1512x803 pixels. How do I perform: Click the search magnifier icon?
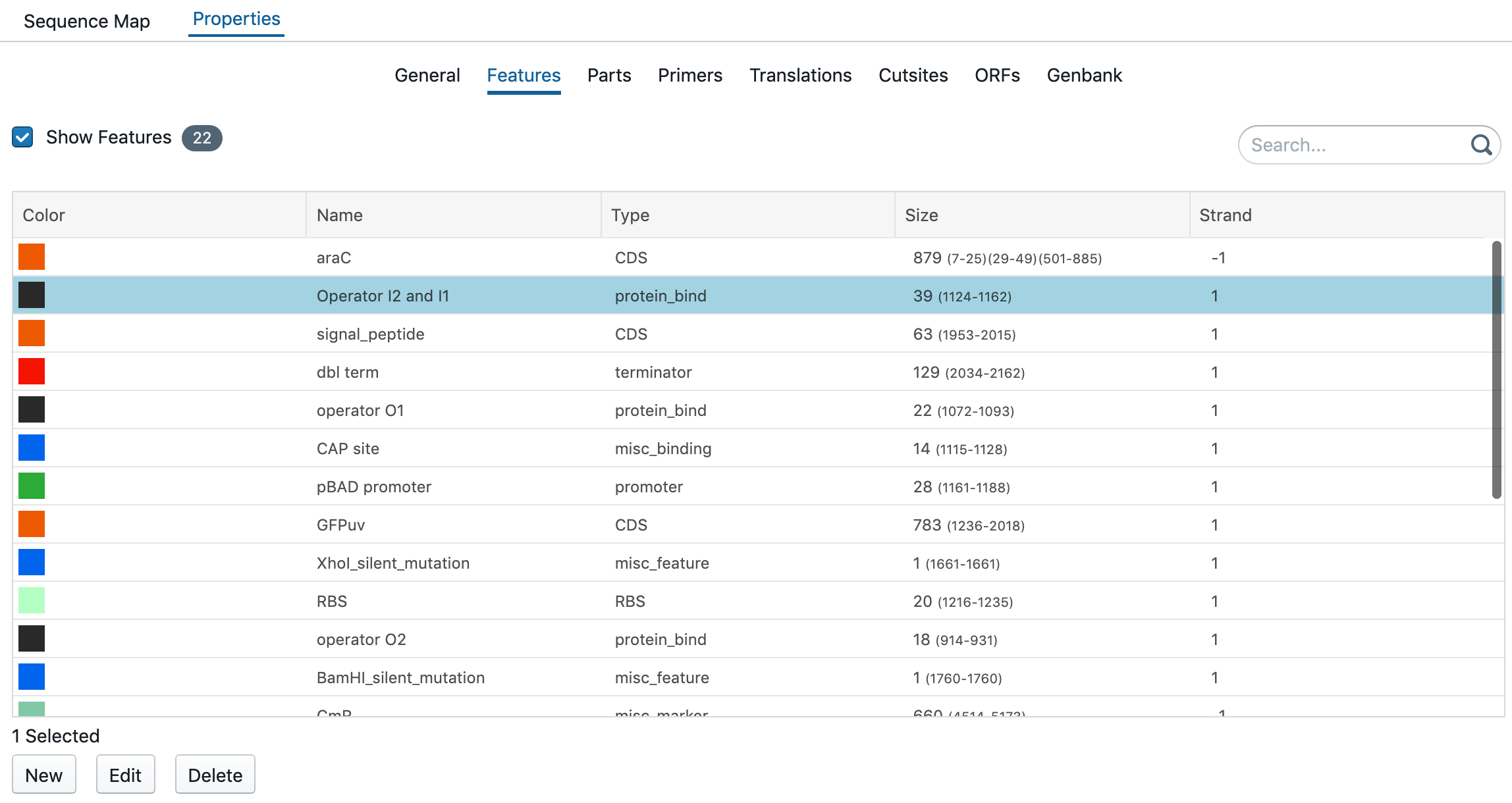coord(1481,145)
